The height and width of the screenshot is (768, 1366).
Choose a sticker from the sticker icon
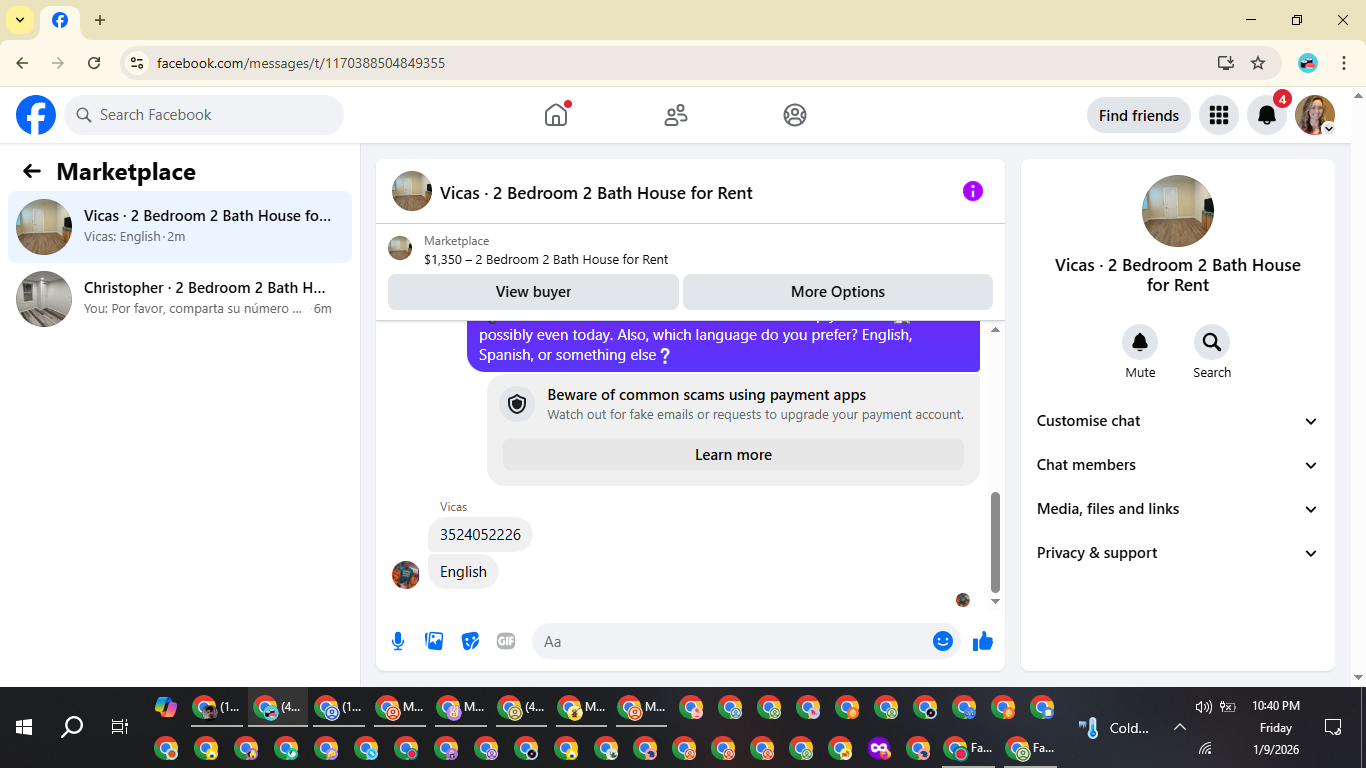click(x=470, y=641)
